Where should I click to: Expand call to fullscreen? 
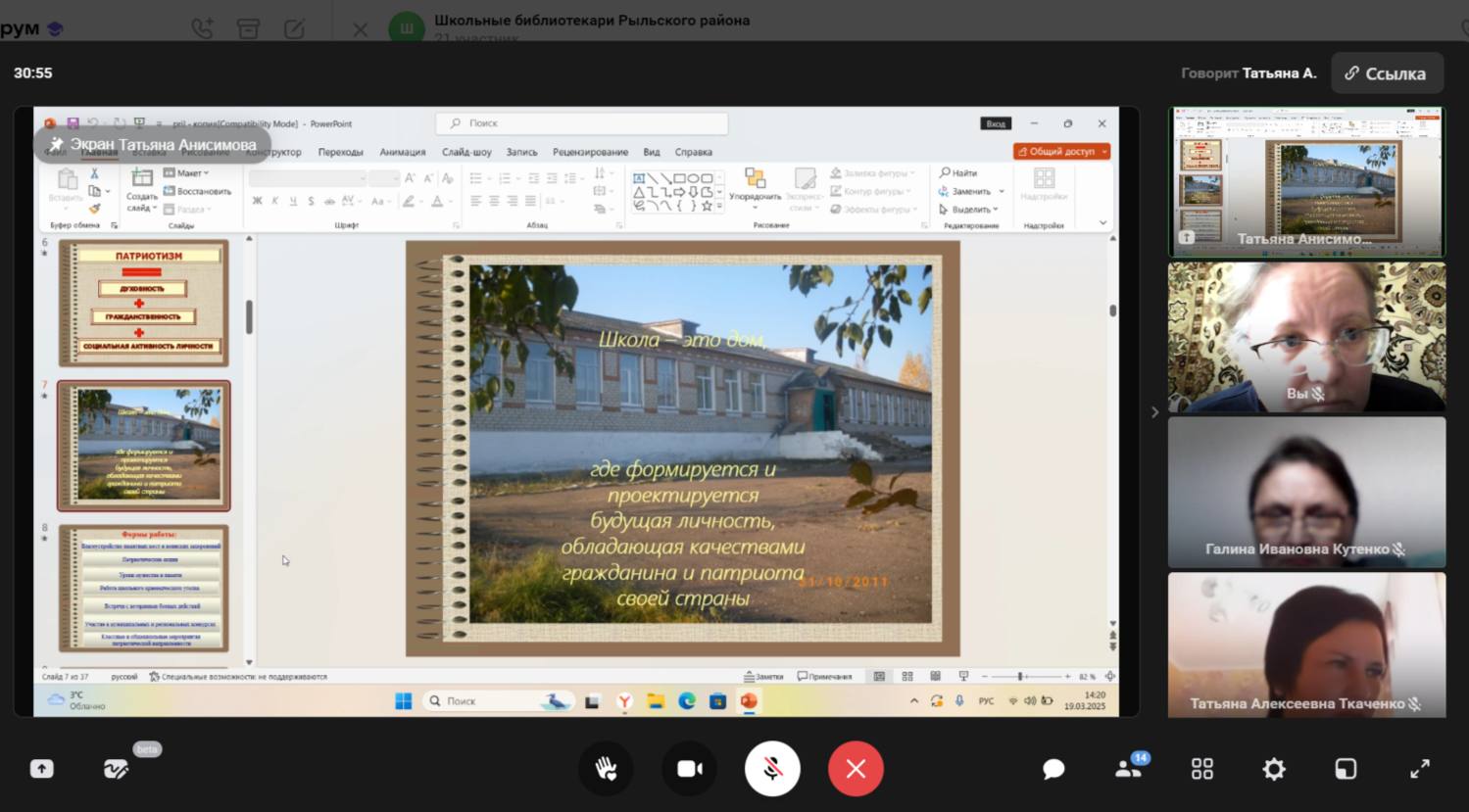point(1419,769)
